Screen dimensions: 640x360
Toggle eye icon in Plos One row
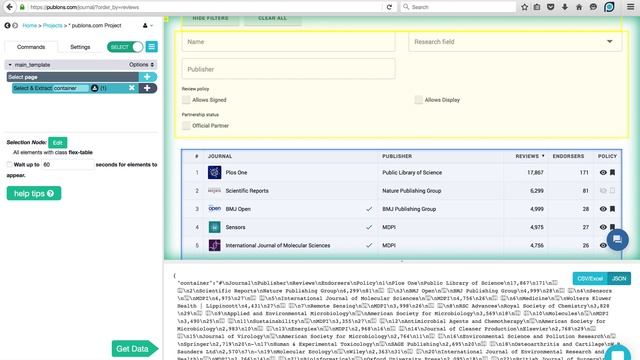click(603, 172)
